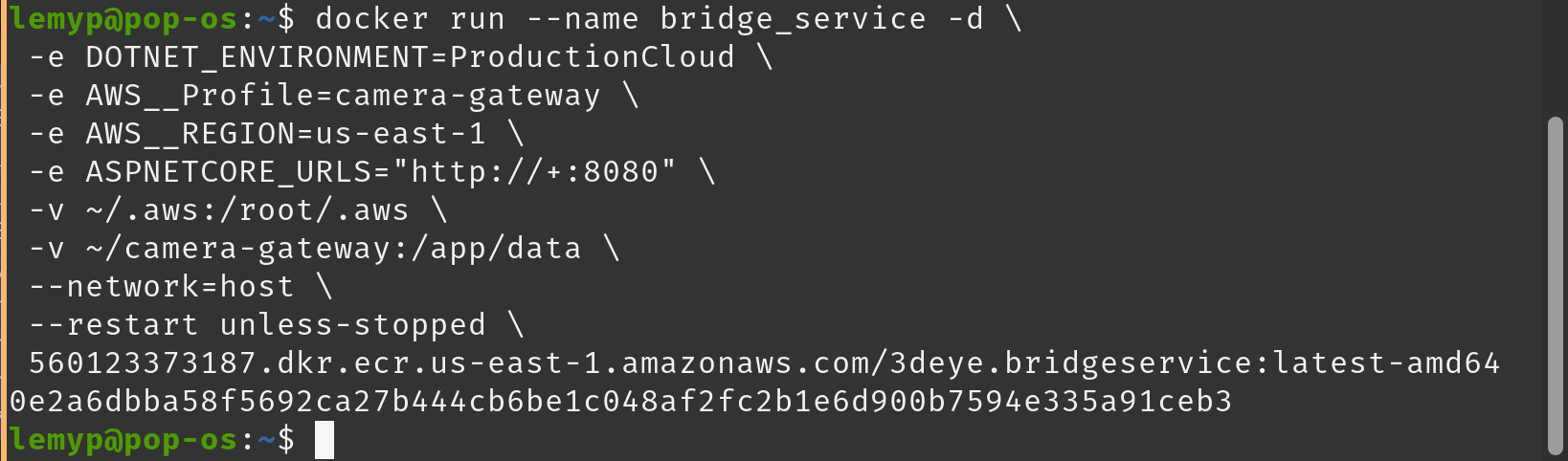This screenshot has width=1568, height=461.
Task: Click the ASPNETCORE_URLS http://+:8080 value
Action: 535,172
